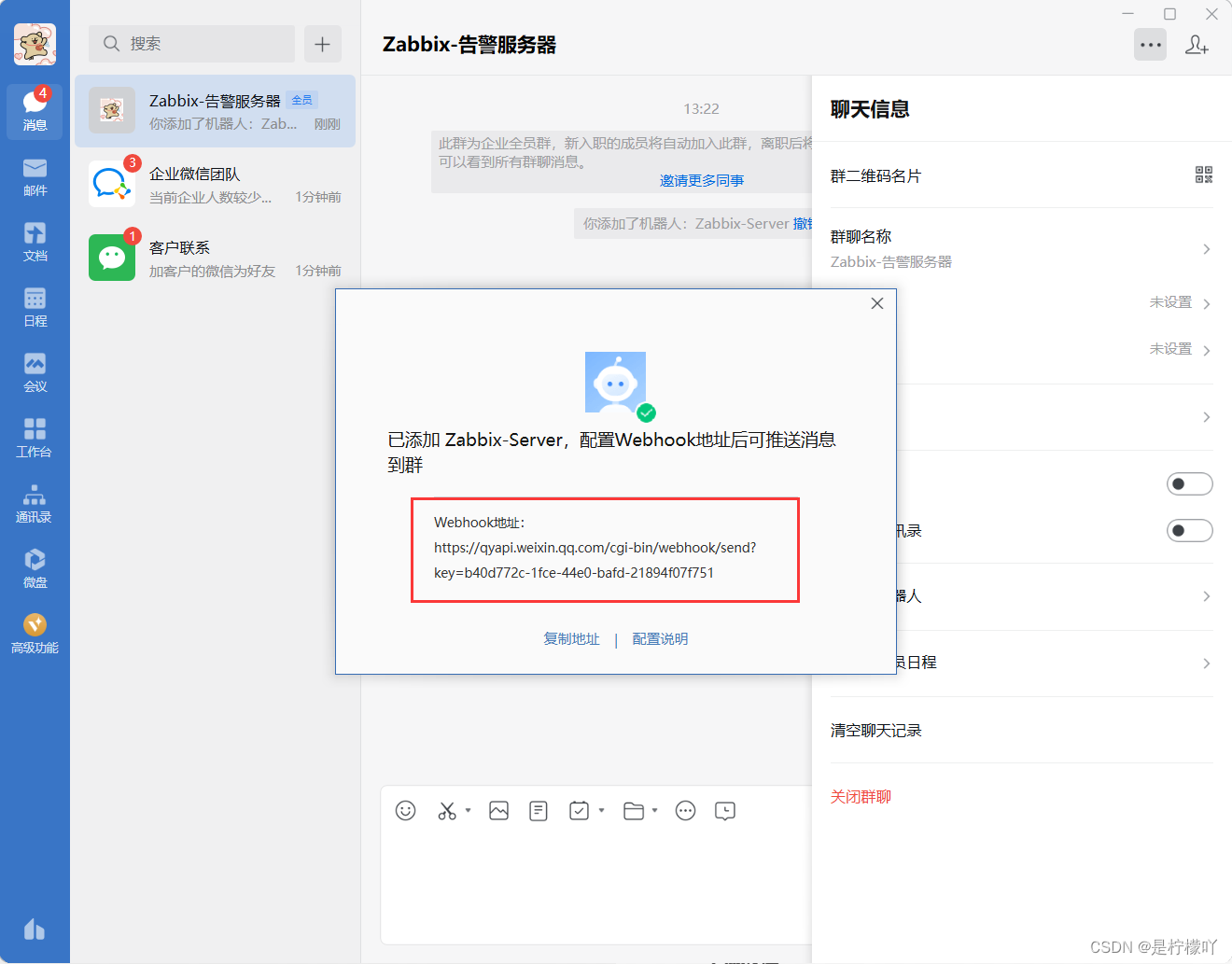The height and width of the screenshot is (964, 1232).
Task: Click the folder file icon in chat toolbar
Action: click(x=634, y=811)
